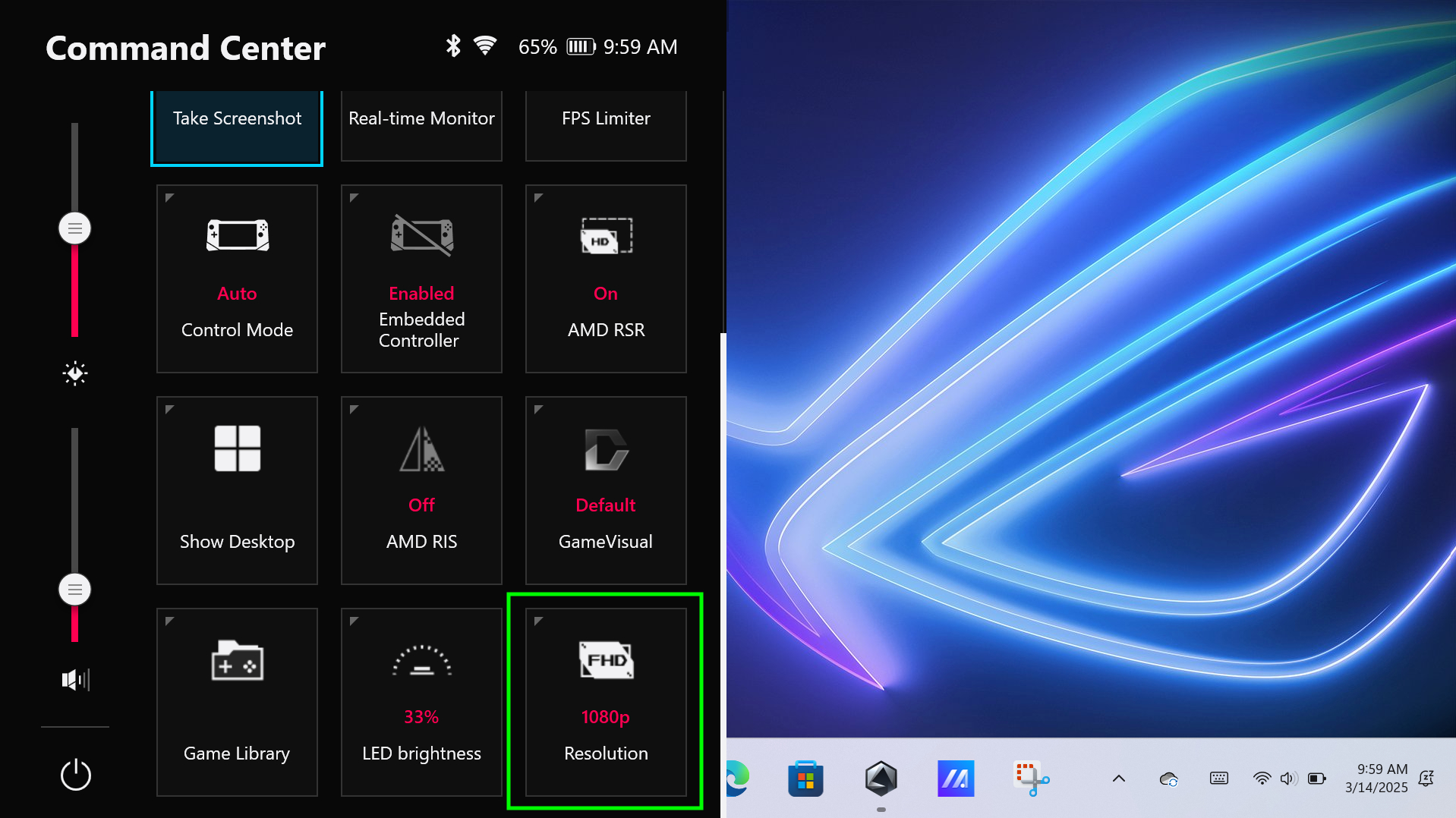Click the power icon in Command Center
This screenshot has height=818, width=1456.
(x=75, y=775)
